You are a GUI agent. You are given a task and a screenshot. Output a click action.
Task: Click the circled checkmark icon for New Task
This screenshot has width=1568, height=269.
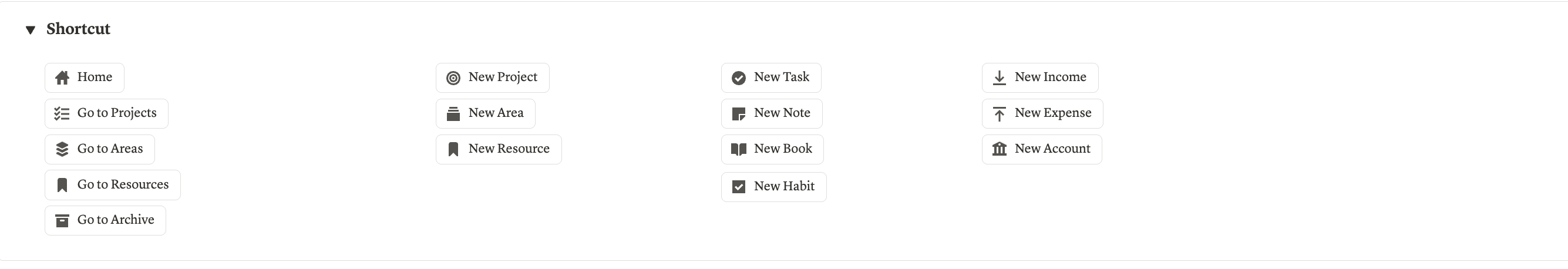(x=738, y=78)
